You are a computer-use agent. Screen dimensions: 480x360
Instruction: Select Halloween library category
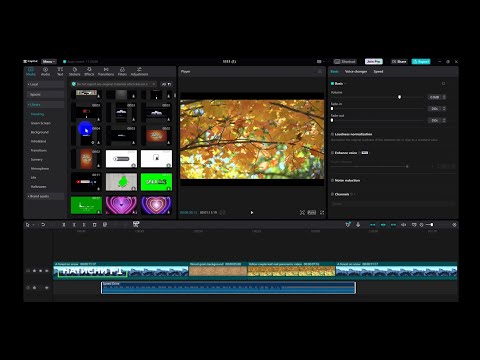click(x=38, y=187)
